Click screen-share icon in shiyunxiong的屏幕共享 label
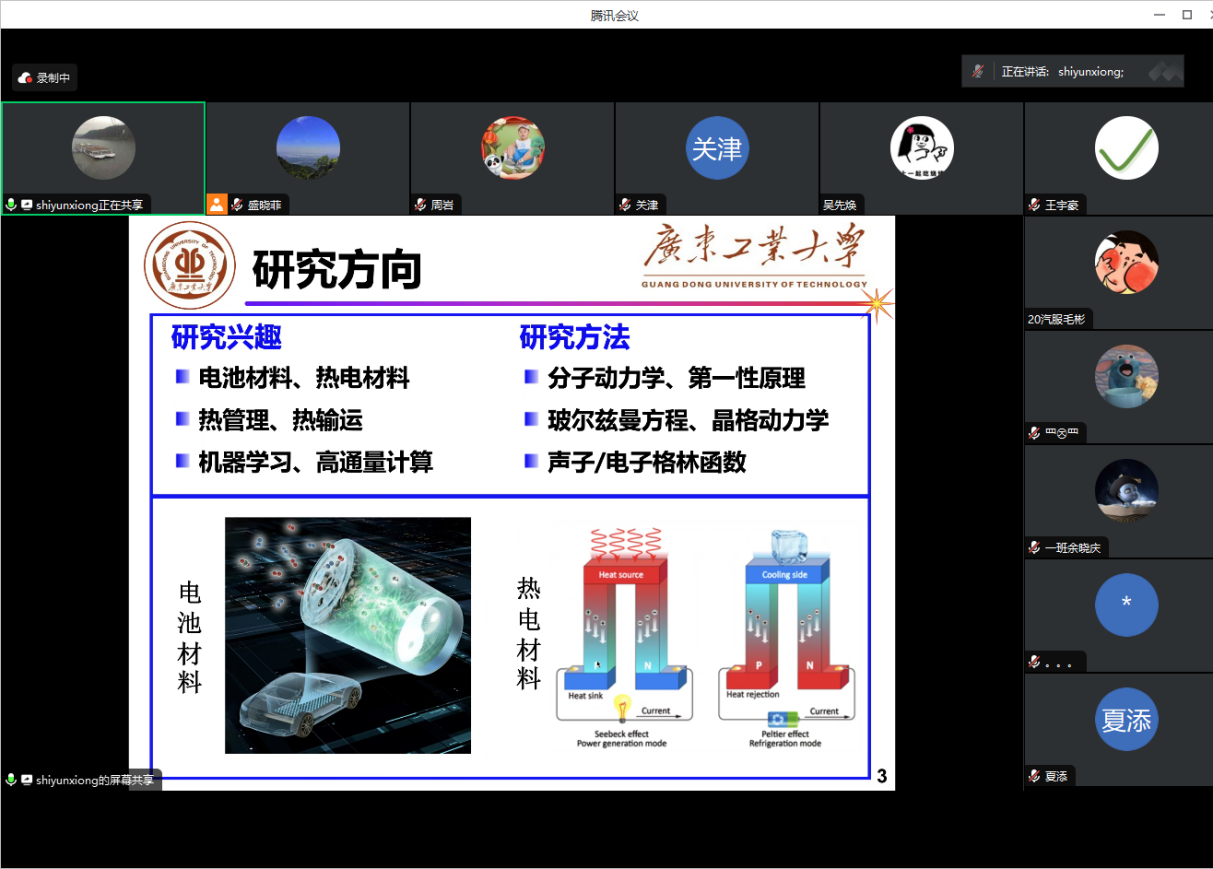The height and width of the screenshot is (869, 1213). click(x=27, y=780)
